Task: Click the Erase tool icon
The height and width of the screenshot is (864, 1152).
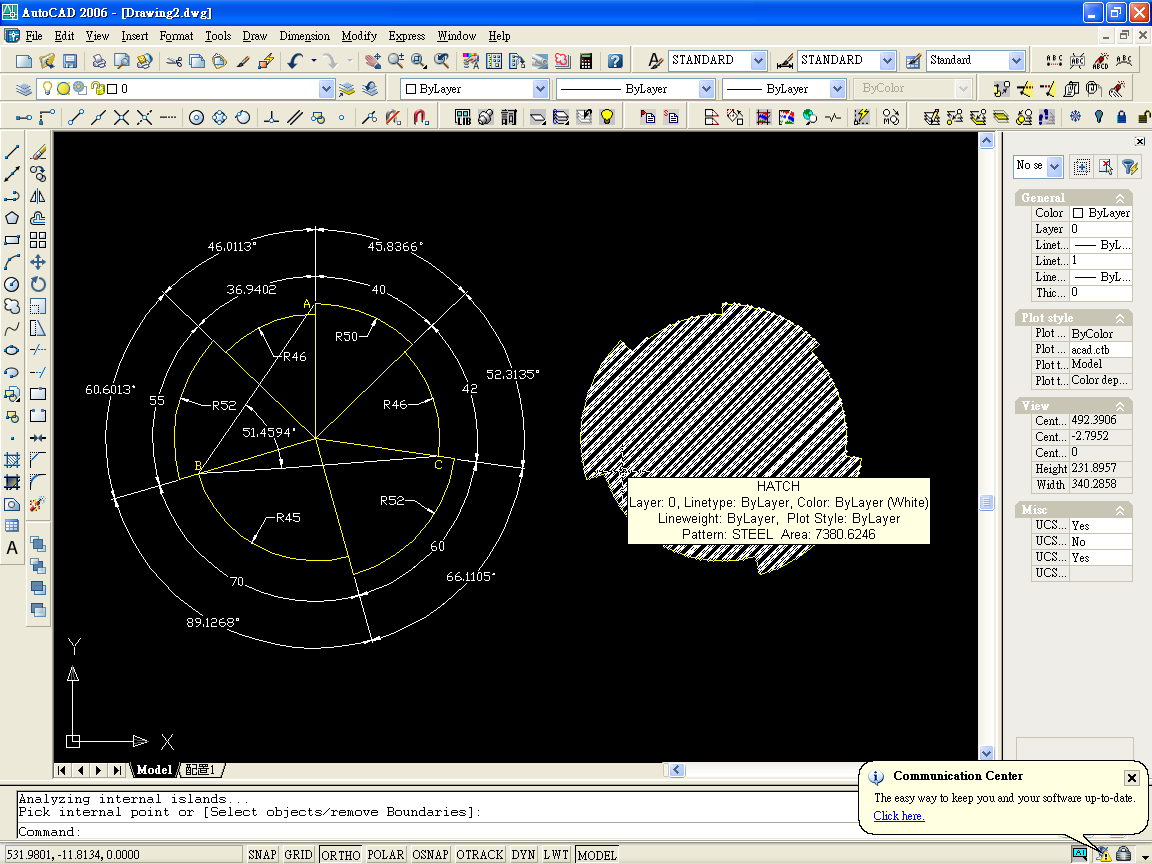Action: 38,153
